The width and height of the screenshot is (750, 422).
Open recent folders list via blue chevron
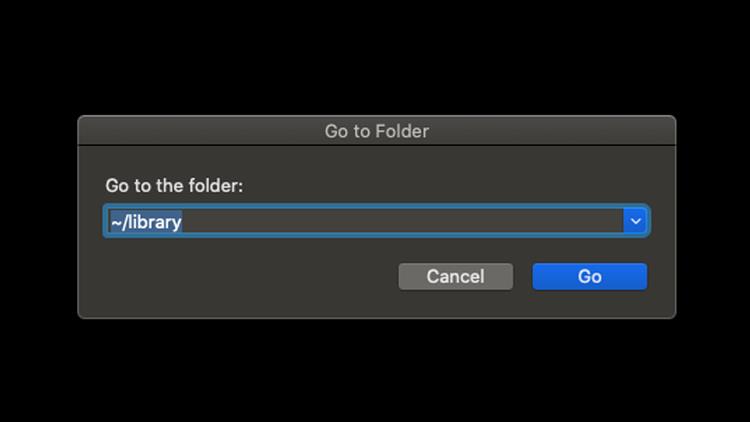[635, 221]
